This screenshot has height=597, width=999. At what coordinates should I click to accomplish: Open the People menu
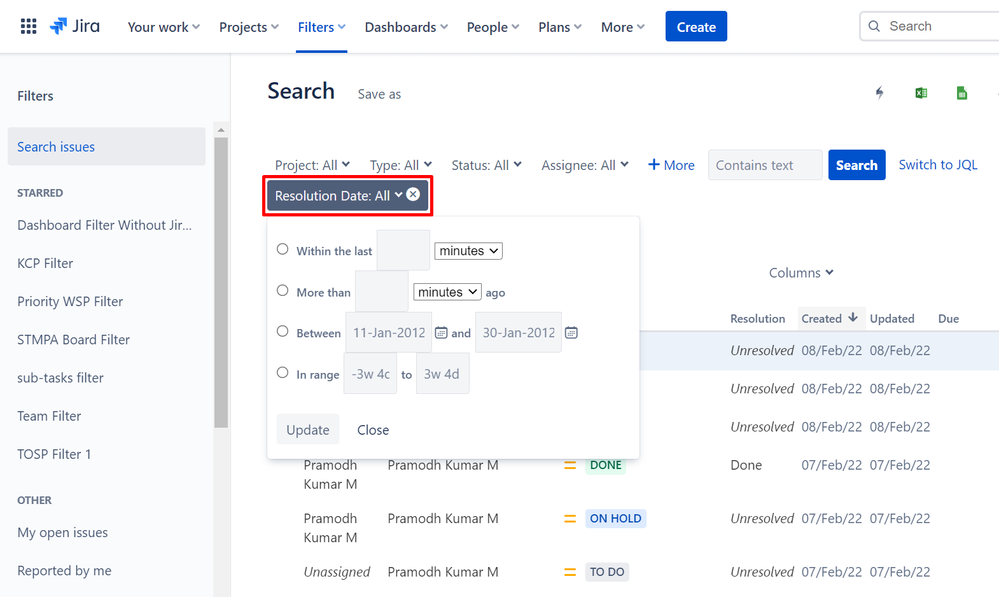493,27
